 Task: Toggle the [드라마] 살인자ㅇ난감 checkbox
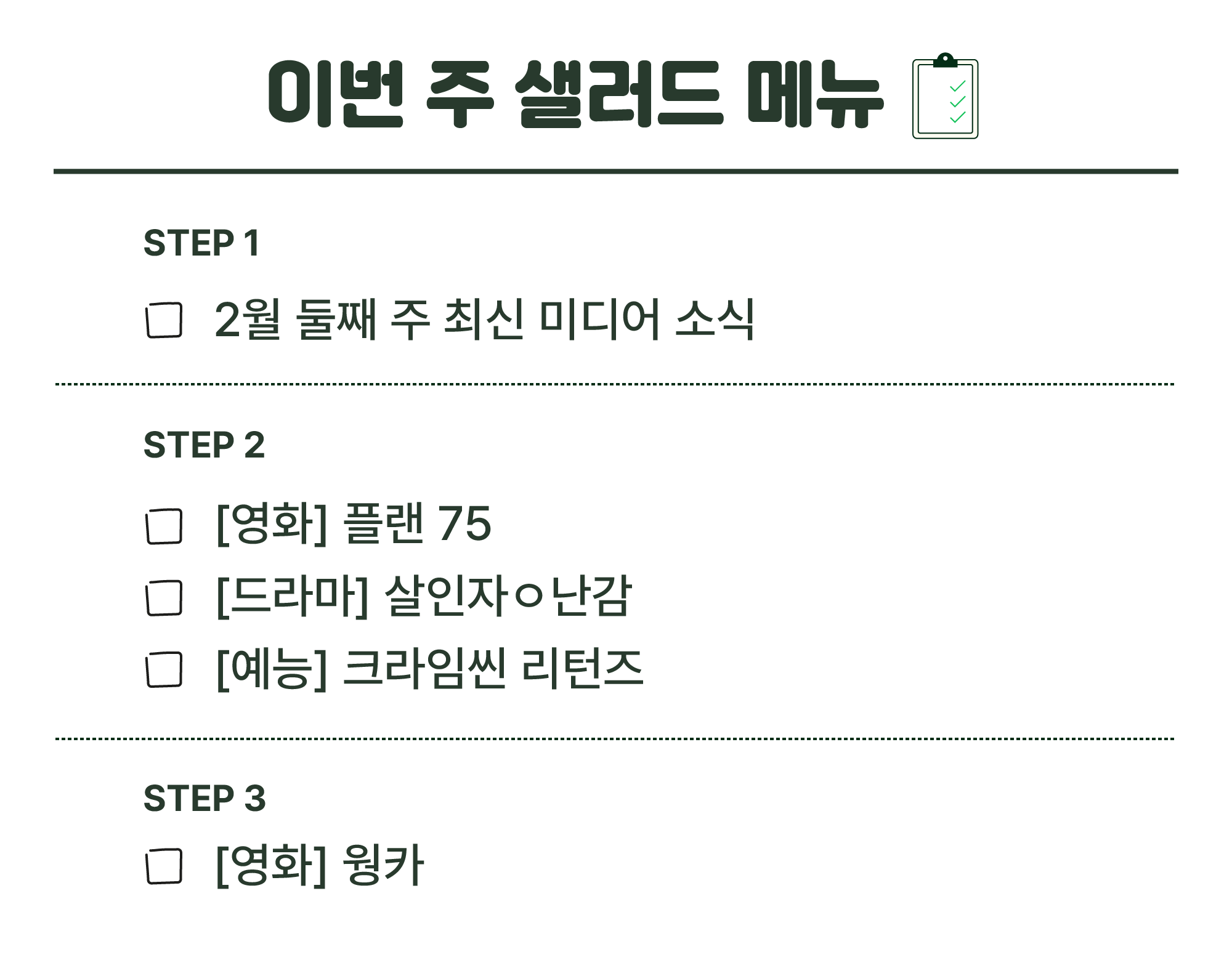164,597
